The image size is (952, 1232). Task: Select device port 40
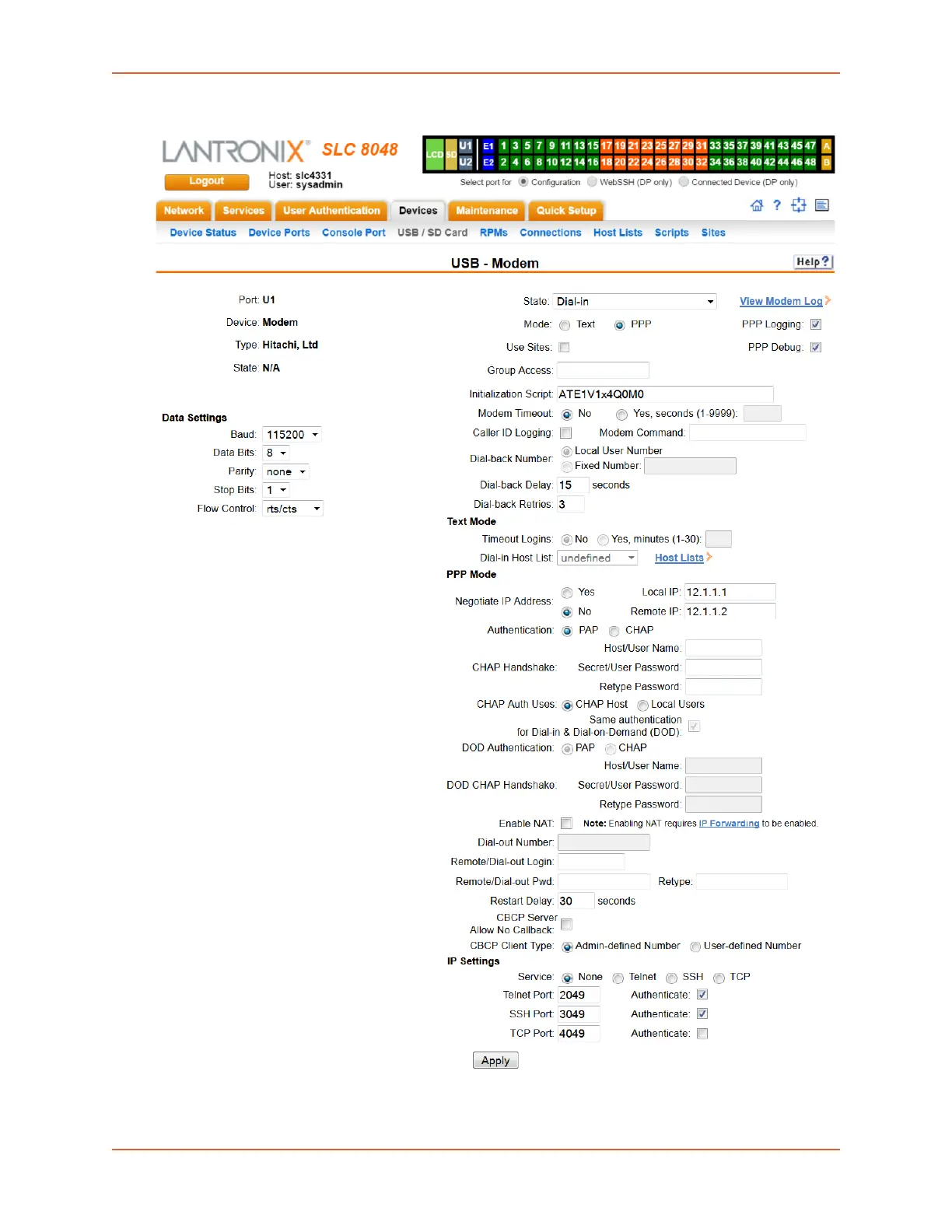point(756,162)
